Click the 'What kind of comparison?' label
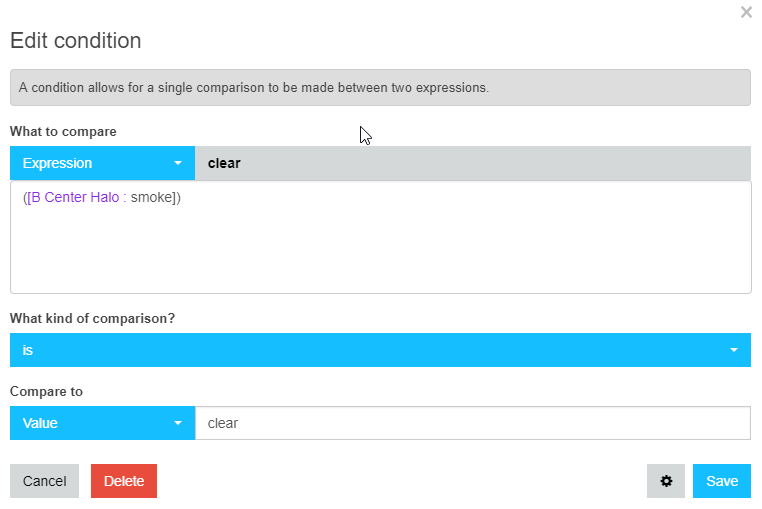Image resolution: width=762 pixels, height=509 pixels. (x=92, y=318)
